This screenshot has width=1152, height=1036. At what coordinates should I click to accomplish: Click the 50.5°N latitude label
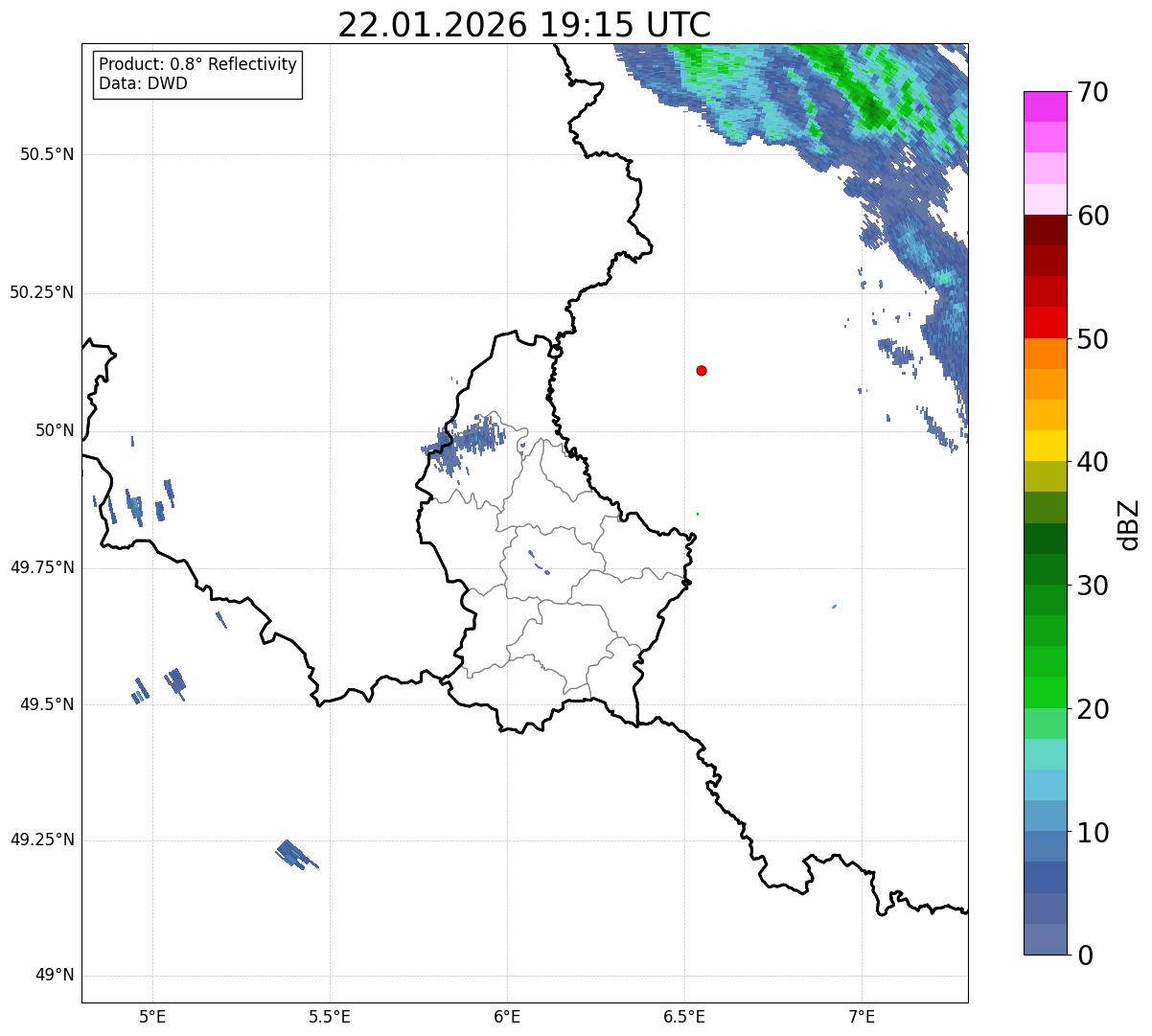[x=47, y=154]
